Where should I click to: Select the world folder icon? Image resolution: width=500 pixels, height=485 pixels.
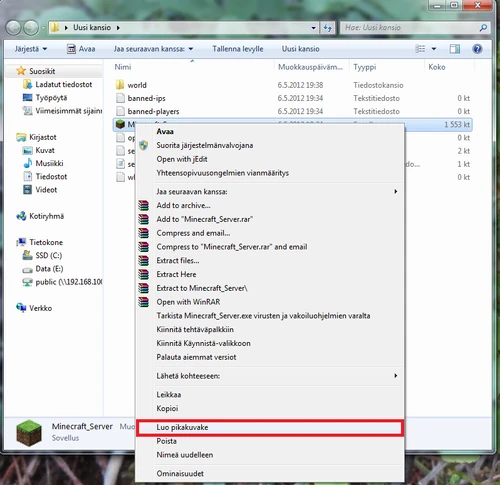pos(120,85)
